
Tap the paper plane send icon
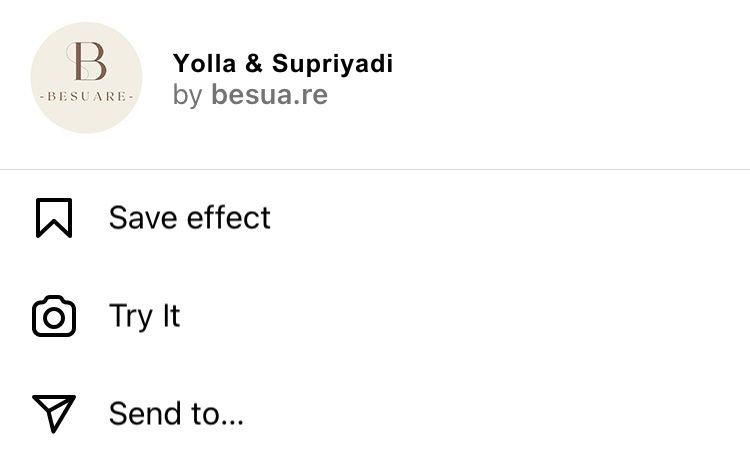pyautogui.click(x=54, y=414)
